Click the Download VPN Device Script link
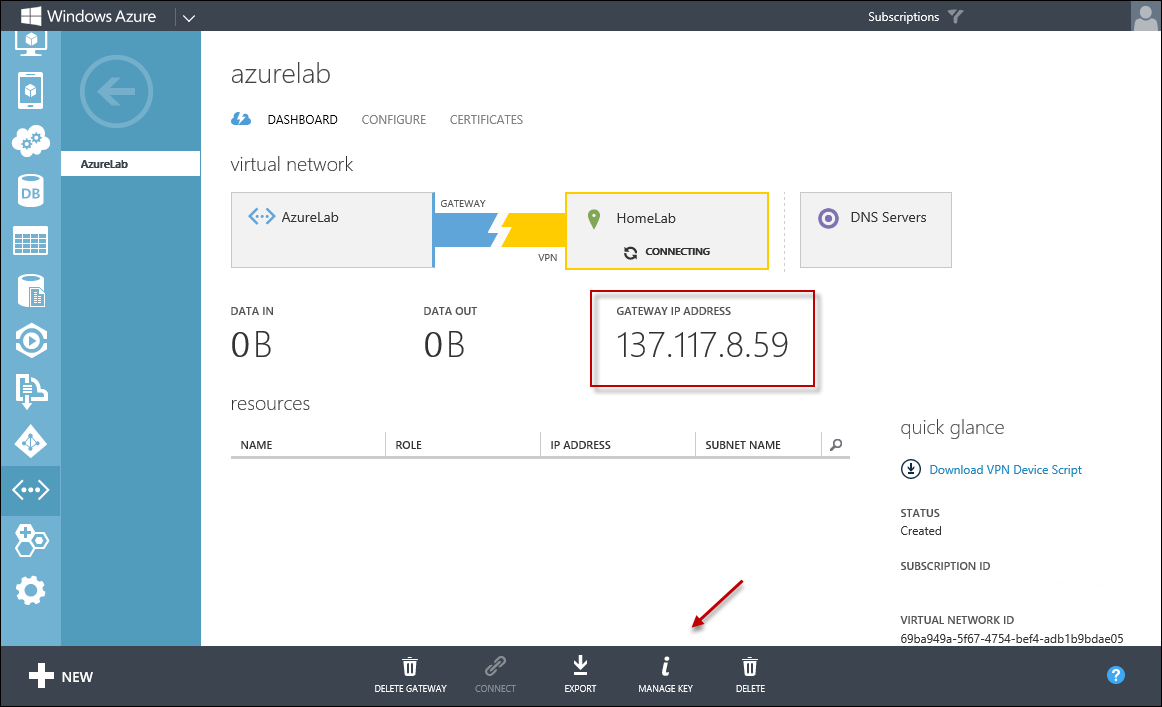Screen dimensions: 1162x707 point(1005,470)
